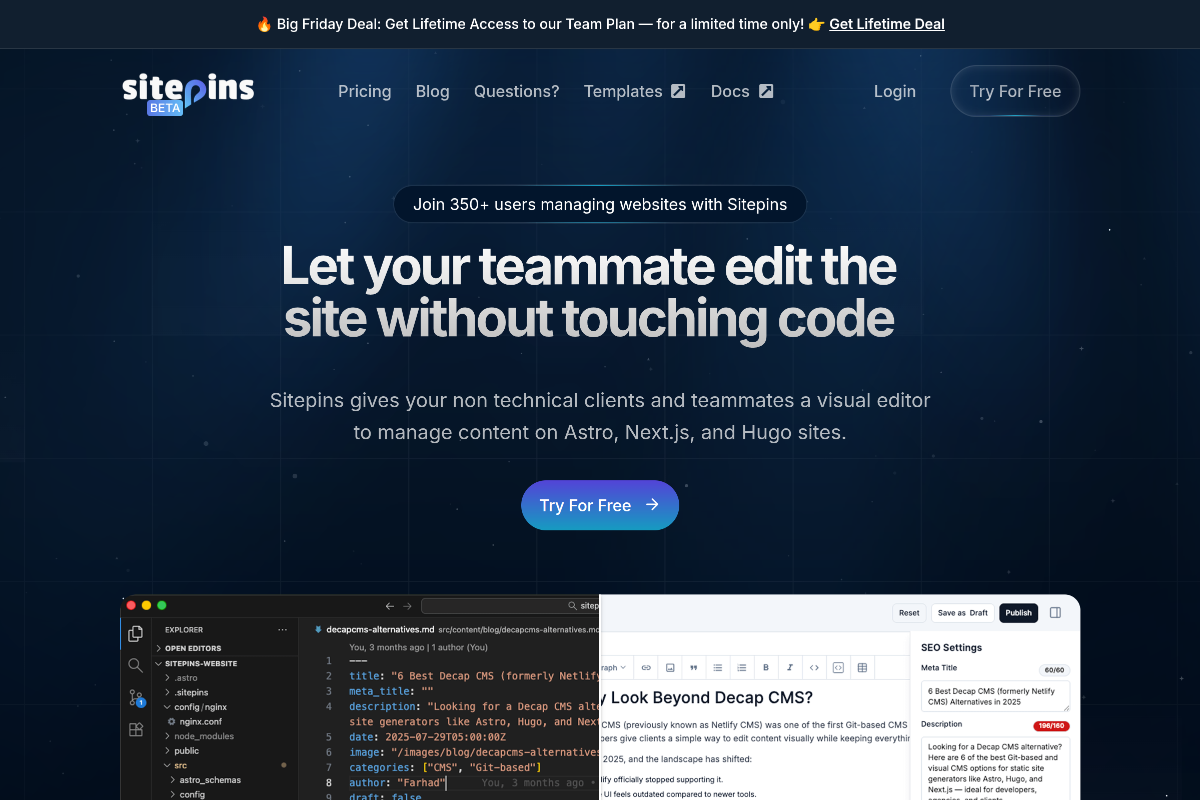The image size is (1200, 800).
Task: Insert link using the editor link icon
Action: [x=646, y=667]
